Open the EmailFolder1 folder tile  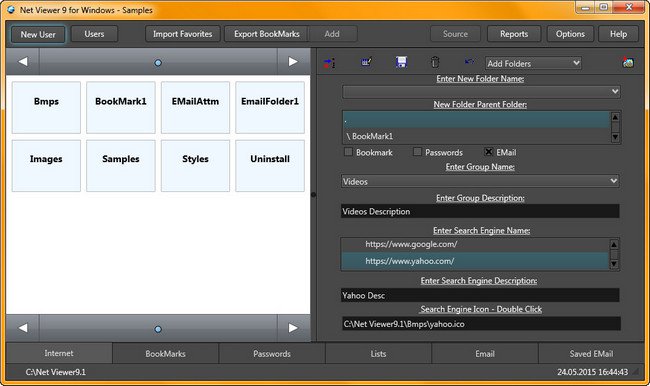tap(270, 107)
